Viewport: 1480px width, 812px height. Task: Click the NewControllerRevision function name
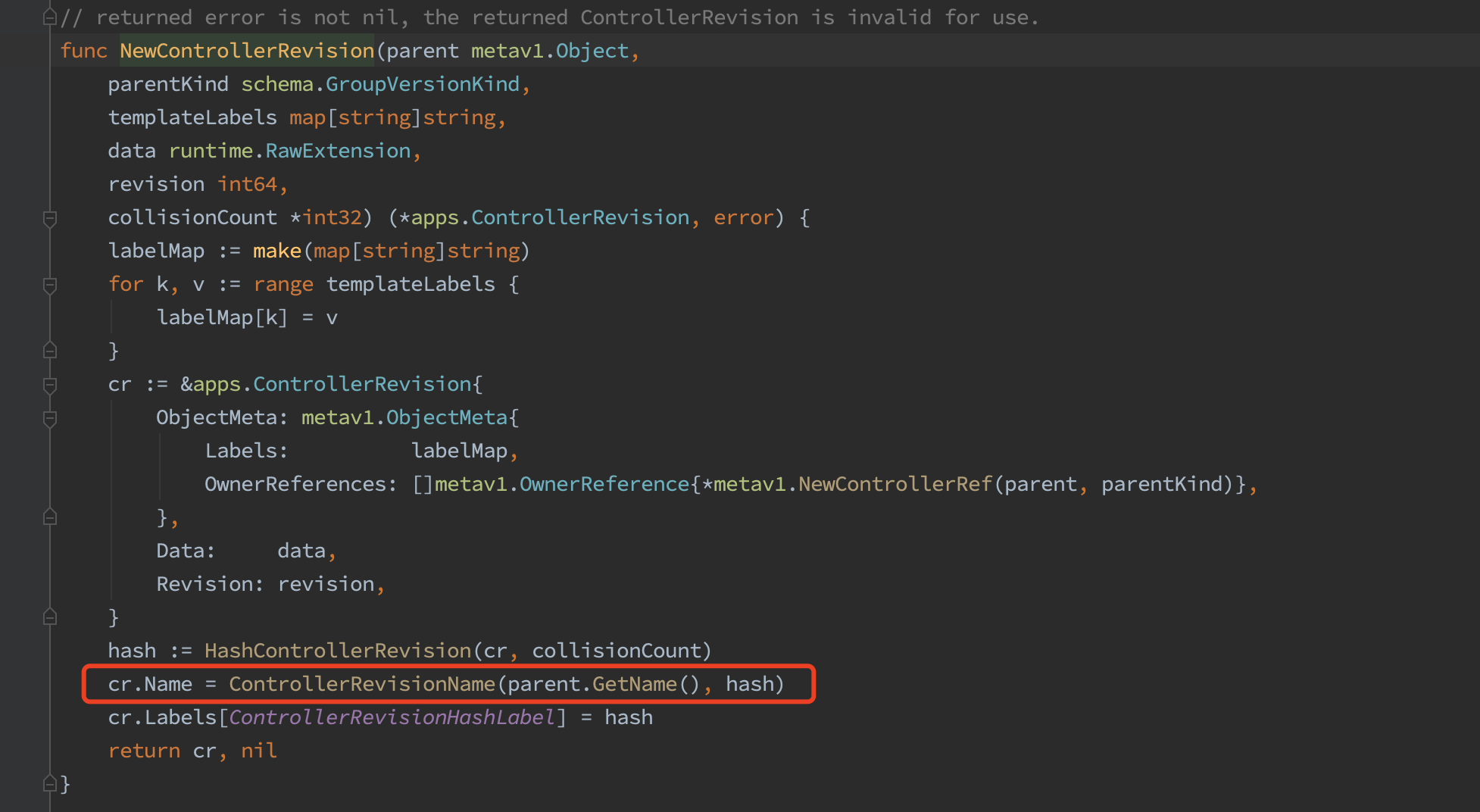tap(246, 50)
